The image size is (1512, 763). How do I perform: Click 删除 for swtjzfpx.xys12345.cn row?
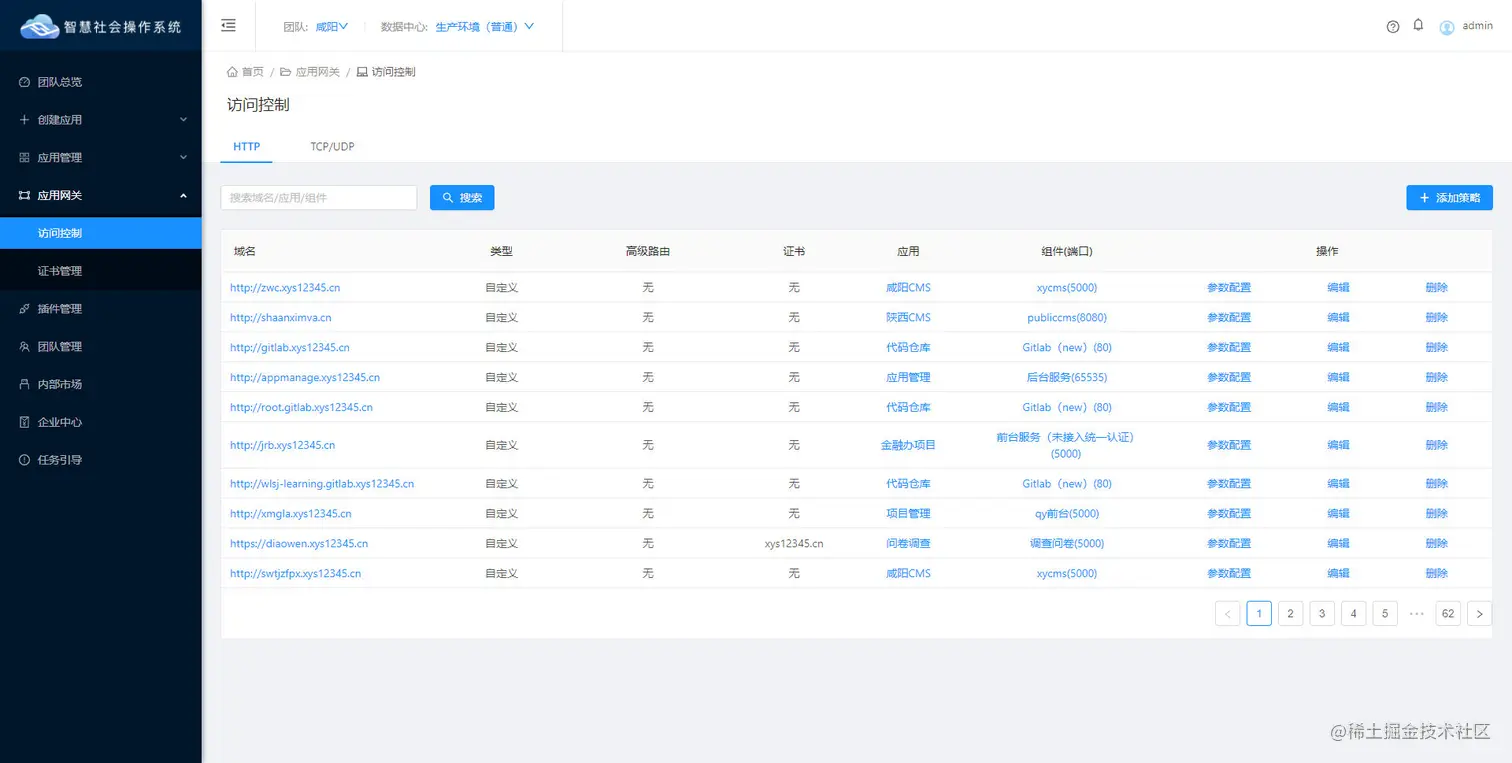(1437, 574)
